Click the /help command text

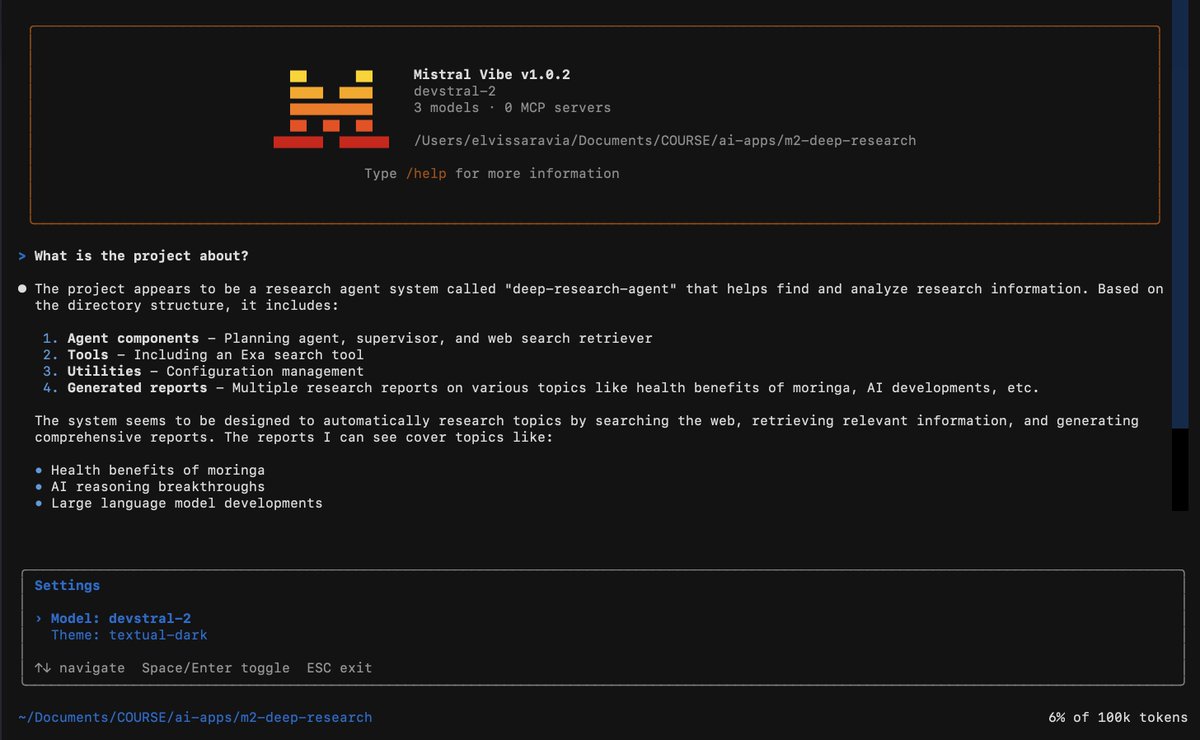pyautogui.click(x=426, y=174)
